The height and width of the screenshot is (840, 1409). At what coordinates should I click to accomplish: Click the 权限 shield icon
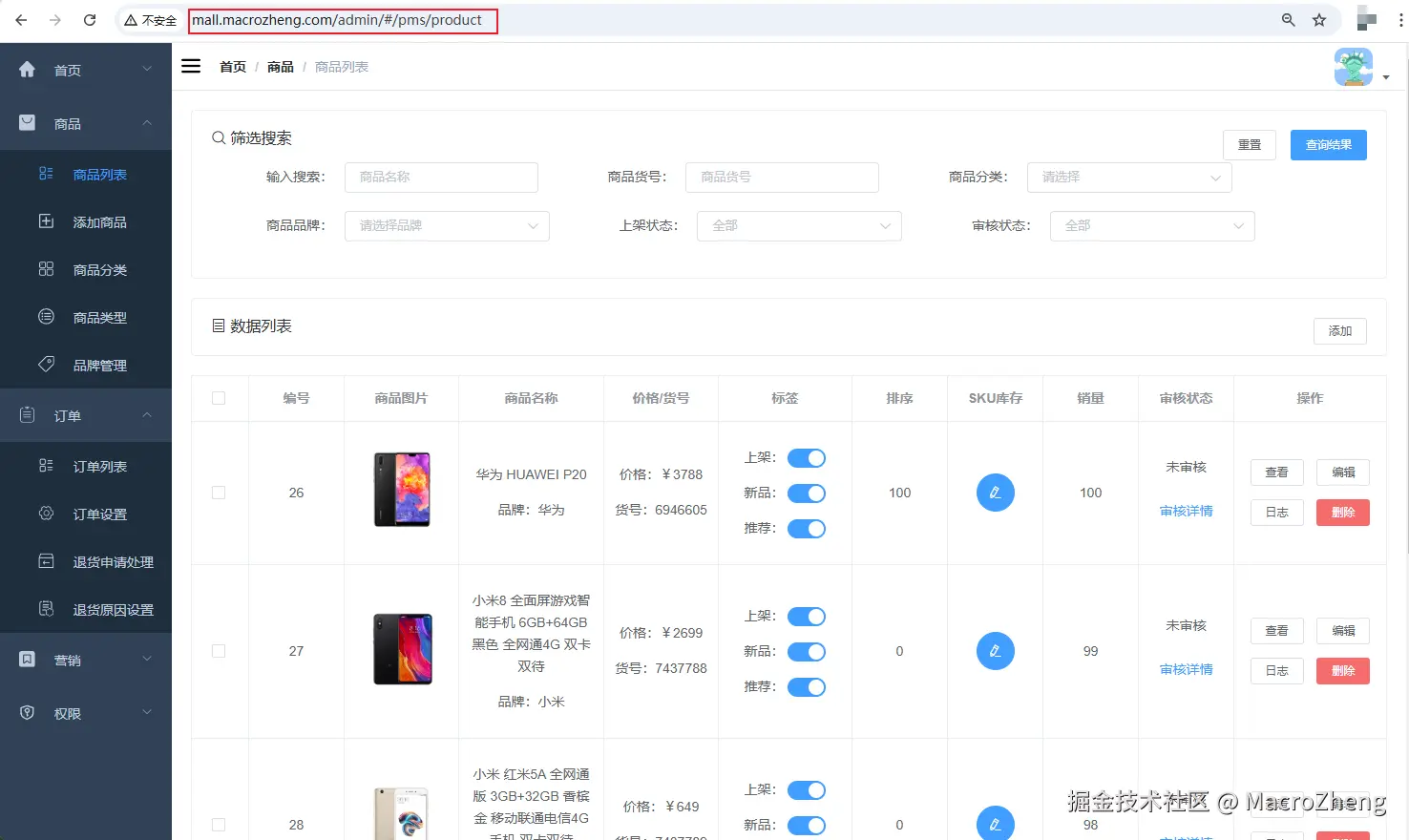pyautogui.click(x=27, y=713)
